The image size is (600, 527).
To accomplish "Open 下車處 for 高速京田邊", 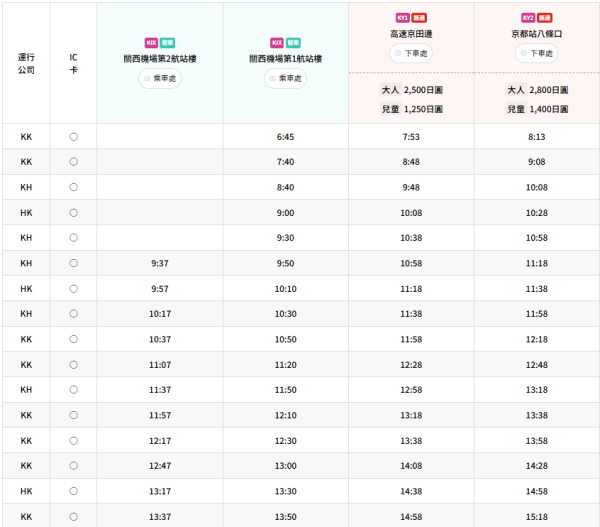I will tap(411, 53).
